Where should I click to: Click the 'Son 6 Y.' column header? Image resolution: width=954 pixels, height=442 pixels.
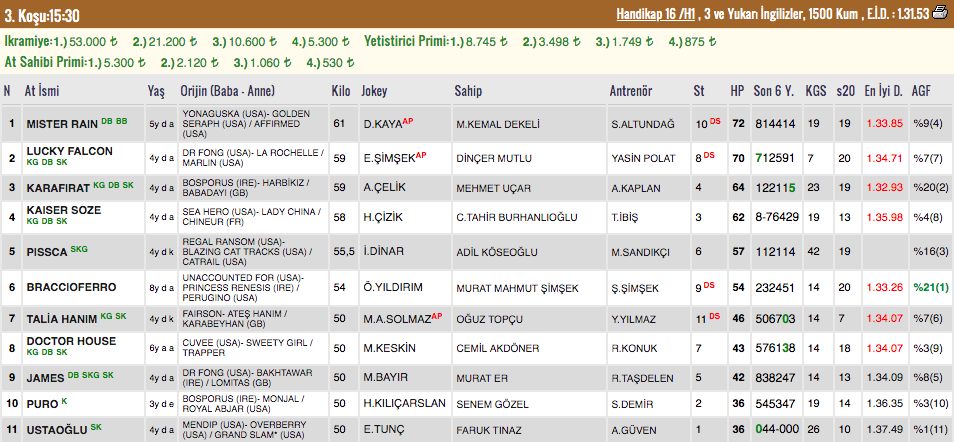pyautogui.click(x=774, y=91)
